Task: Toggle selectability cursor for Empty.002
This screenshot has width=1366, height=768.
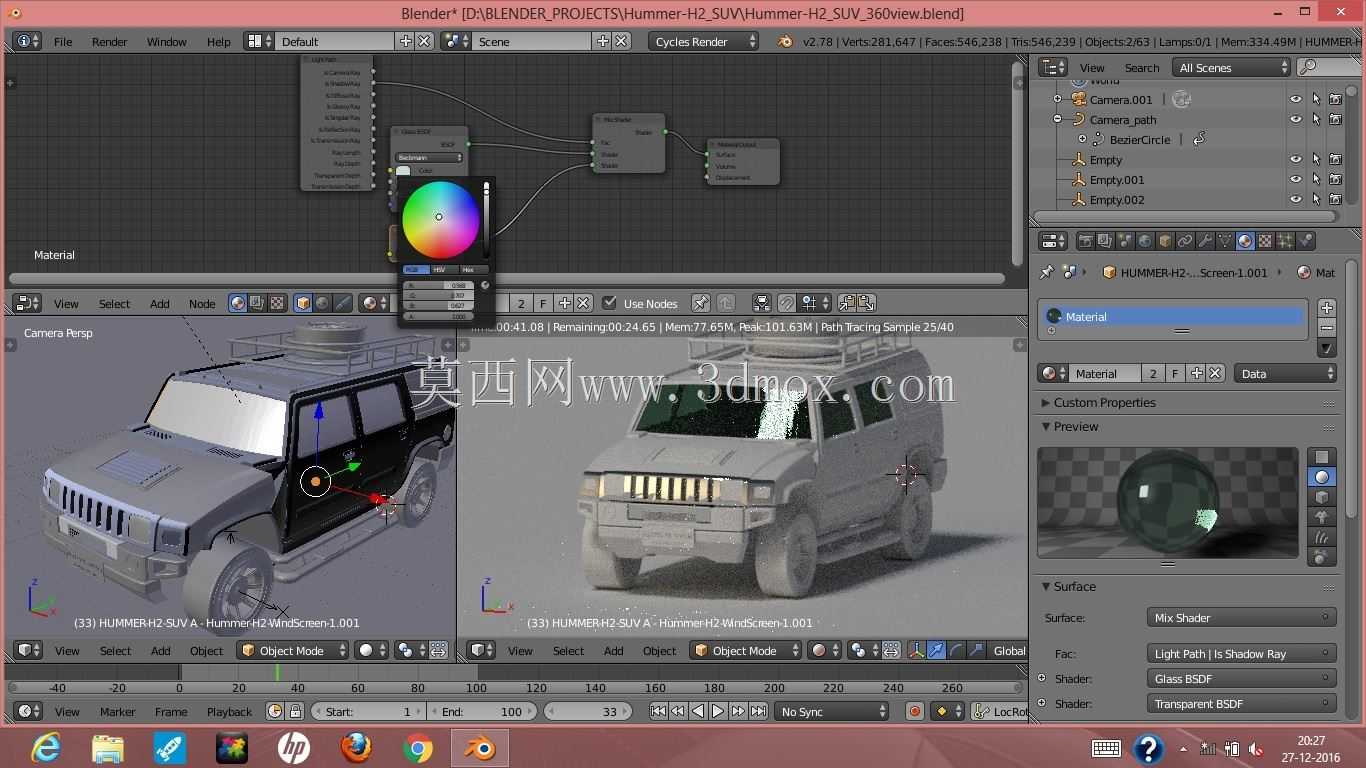Action: point(1316,199)
